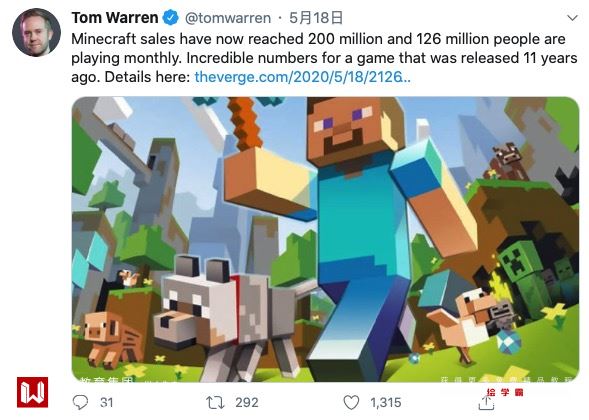Click the 31 replies count
Screen dimensions: 589x420
pyautogui.click(x=107, y=403)
